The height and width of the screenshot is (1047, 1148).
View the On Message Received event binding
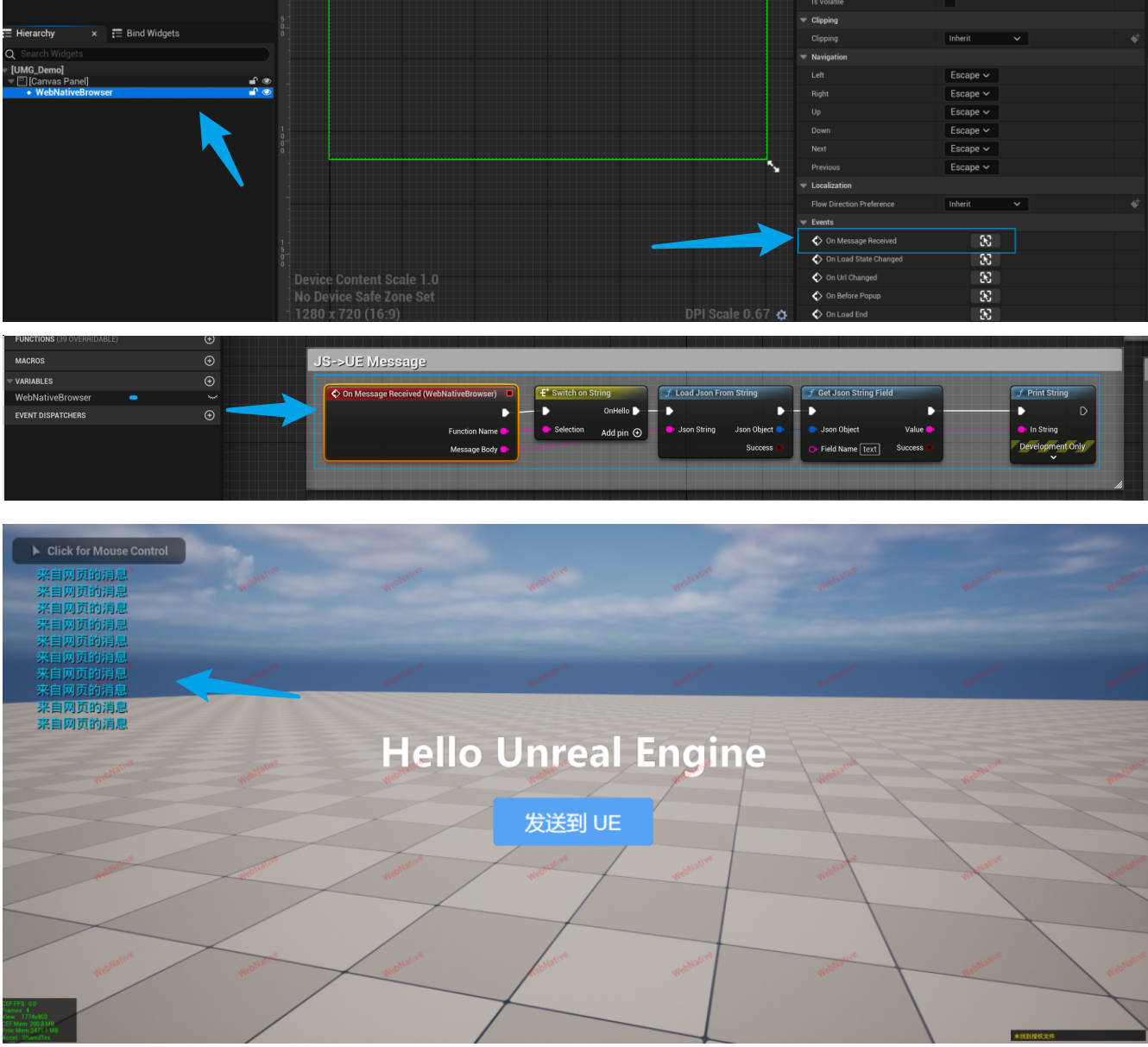(985, 241)
